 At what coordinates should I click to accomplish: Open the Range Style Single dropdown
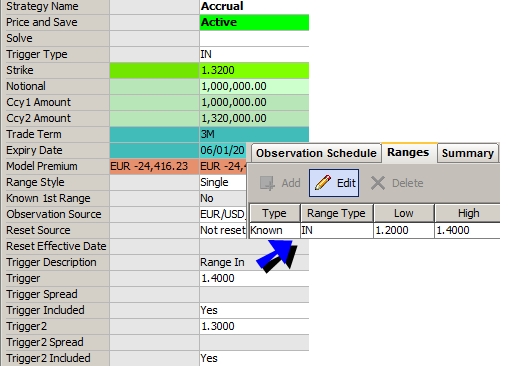(223, 182)
